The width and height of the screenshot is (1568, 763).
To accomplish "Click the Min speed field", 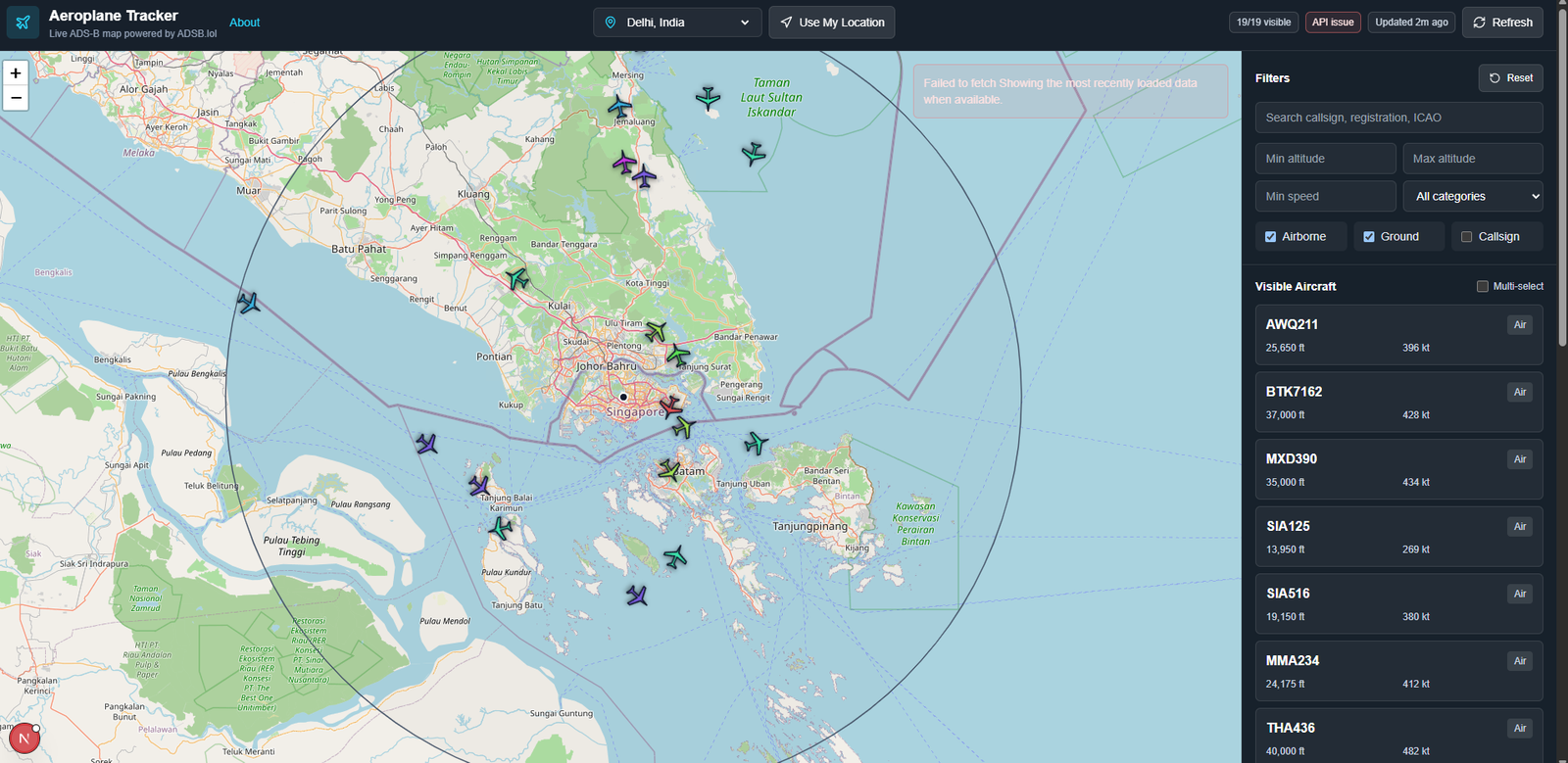I will pyautogui.click(x=1325, y=196).
